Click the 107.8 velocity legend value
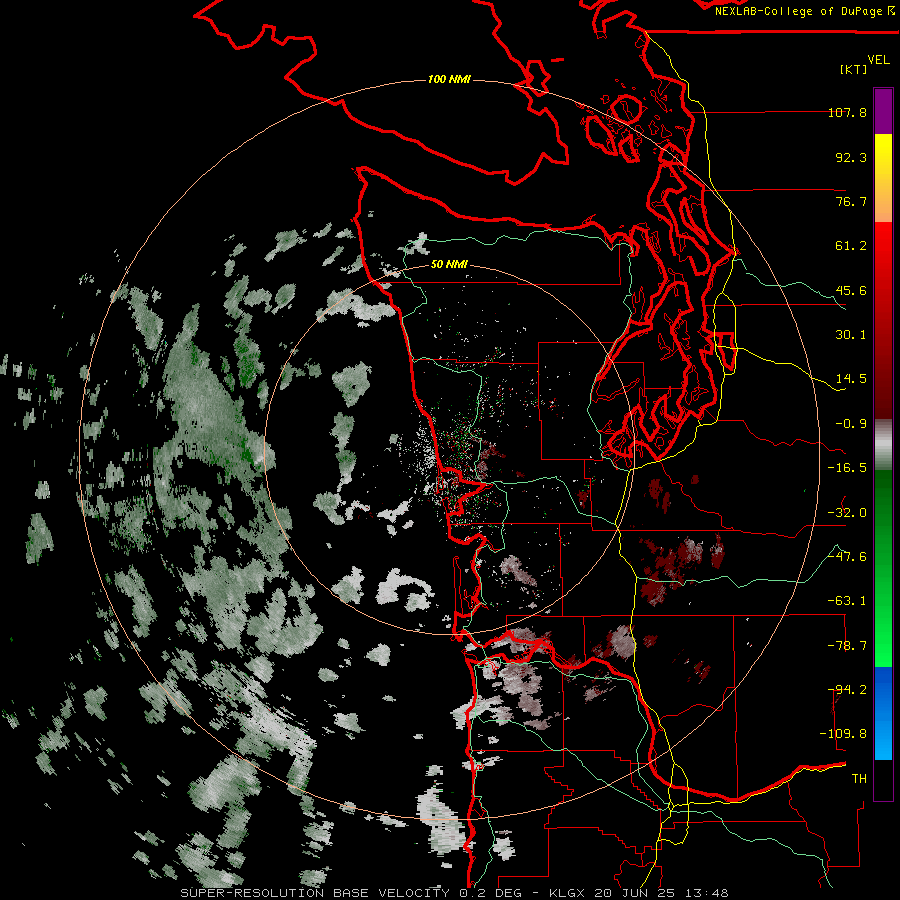Viewport: 900px width, 900px height. point(847,112)
